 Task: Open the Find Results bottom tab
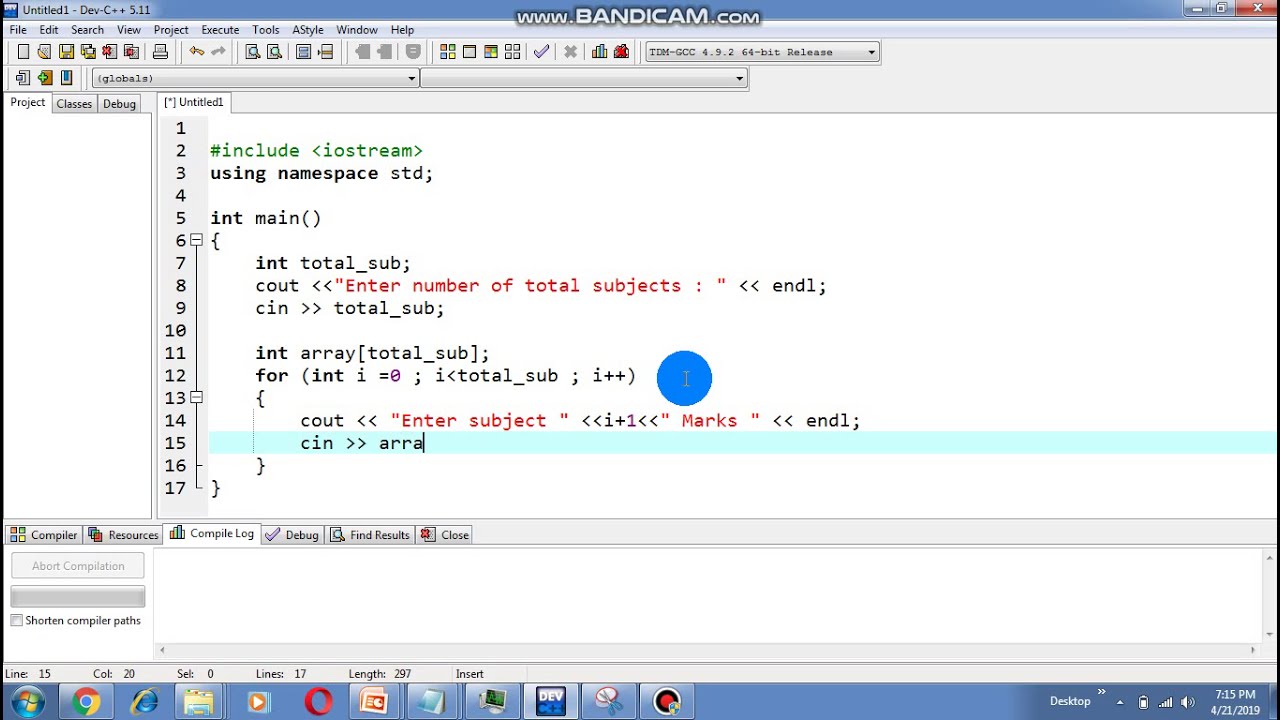(x=370, y=535)
